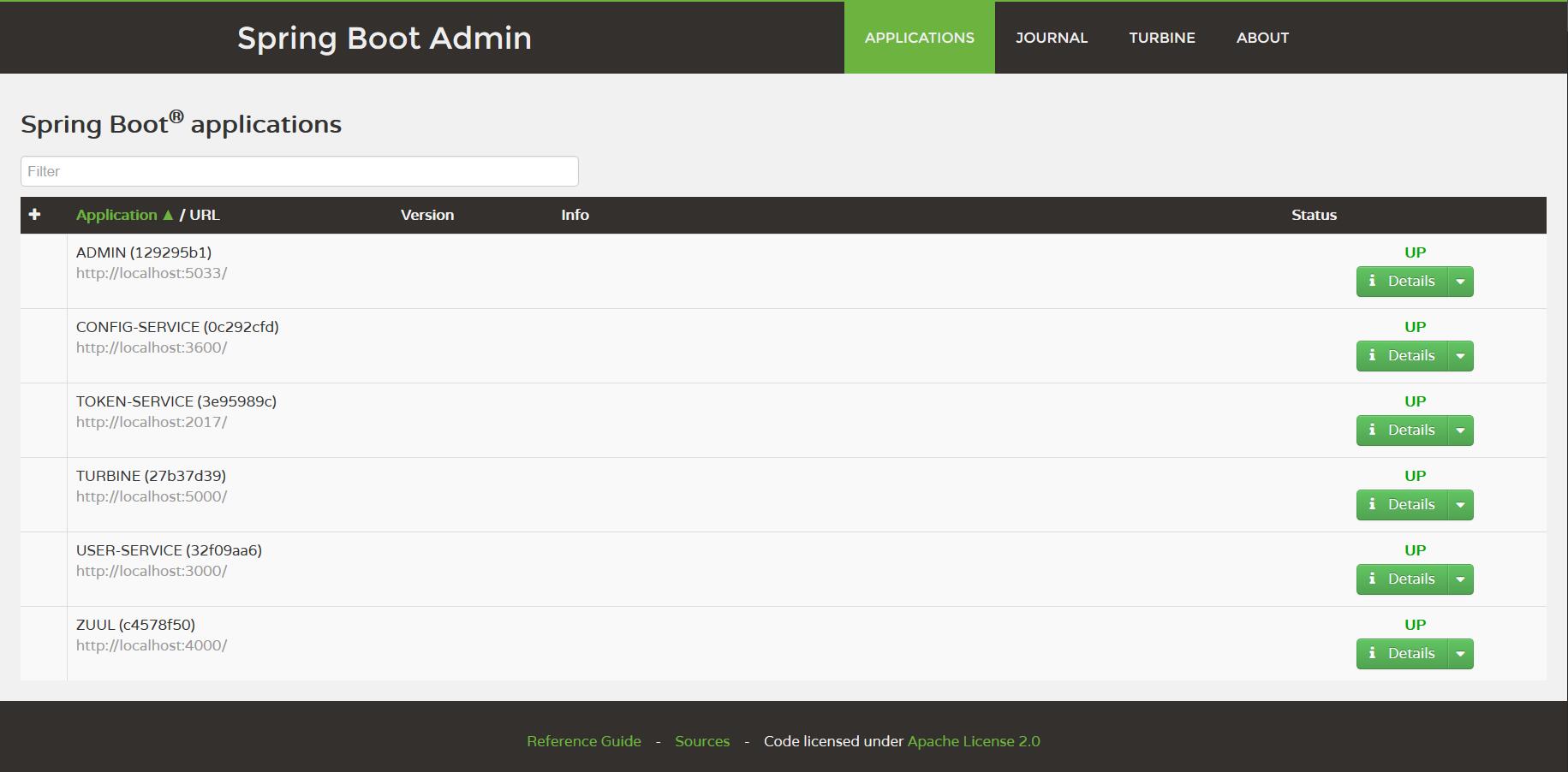Open Details for the ADMIN application
This screenshot has height=772, width=1568.
(1402, 282)
